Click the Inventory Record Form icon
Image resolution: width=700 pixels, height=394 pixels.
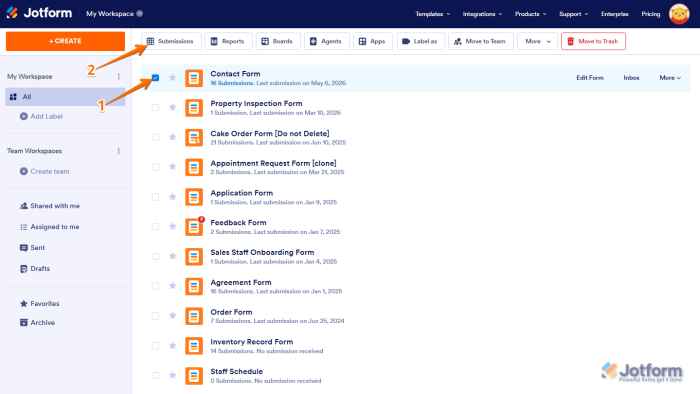pyautogui.click(x=194, y=346)
